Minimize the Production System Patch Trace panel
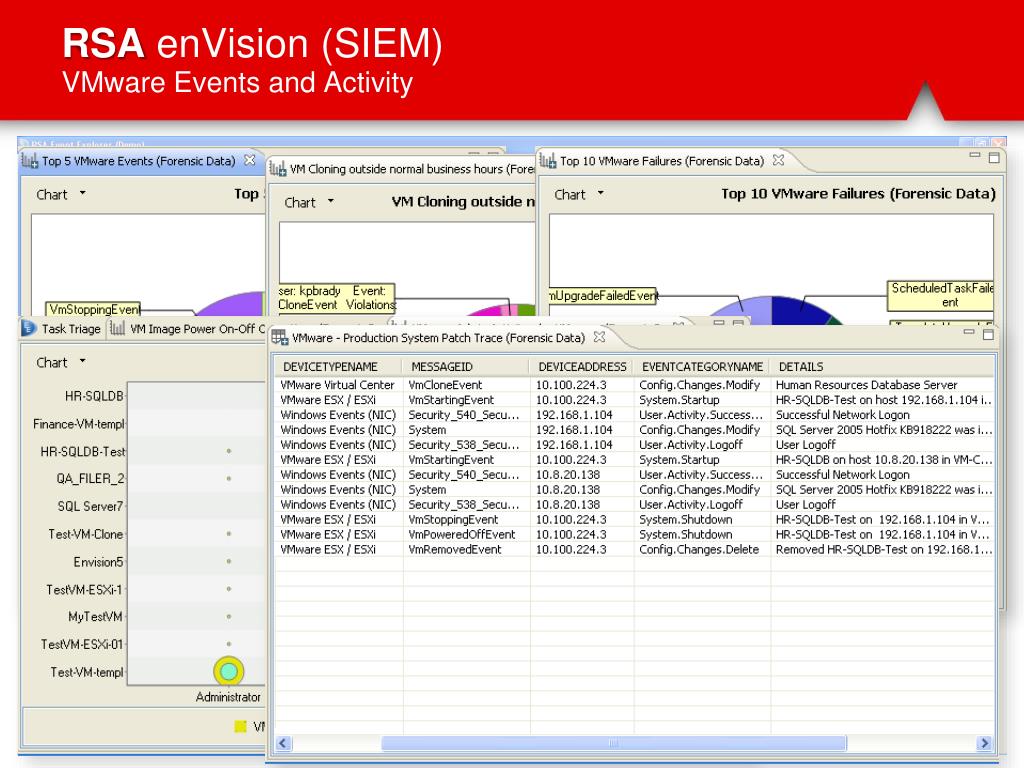This screenshot has height=768, width=1024. click(969, 332)
